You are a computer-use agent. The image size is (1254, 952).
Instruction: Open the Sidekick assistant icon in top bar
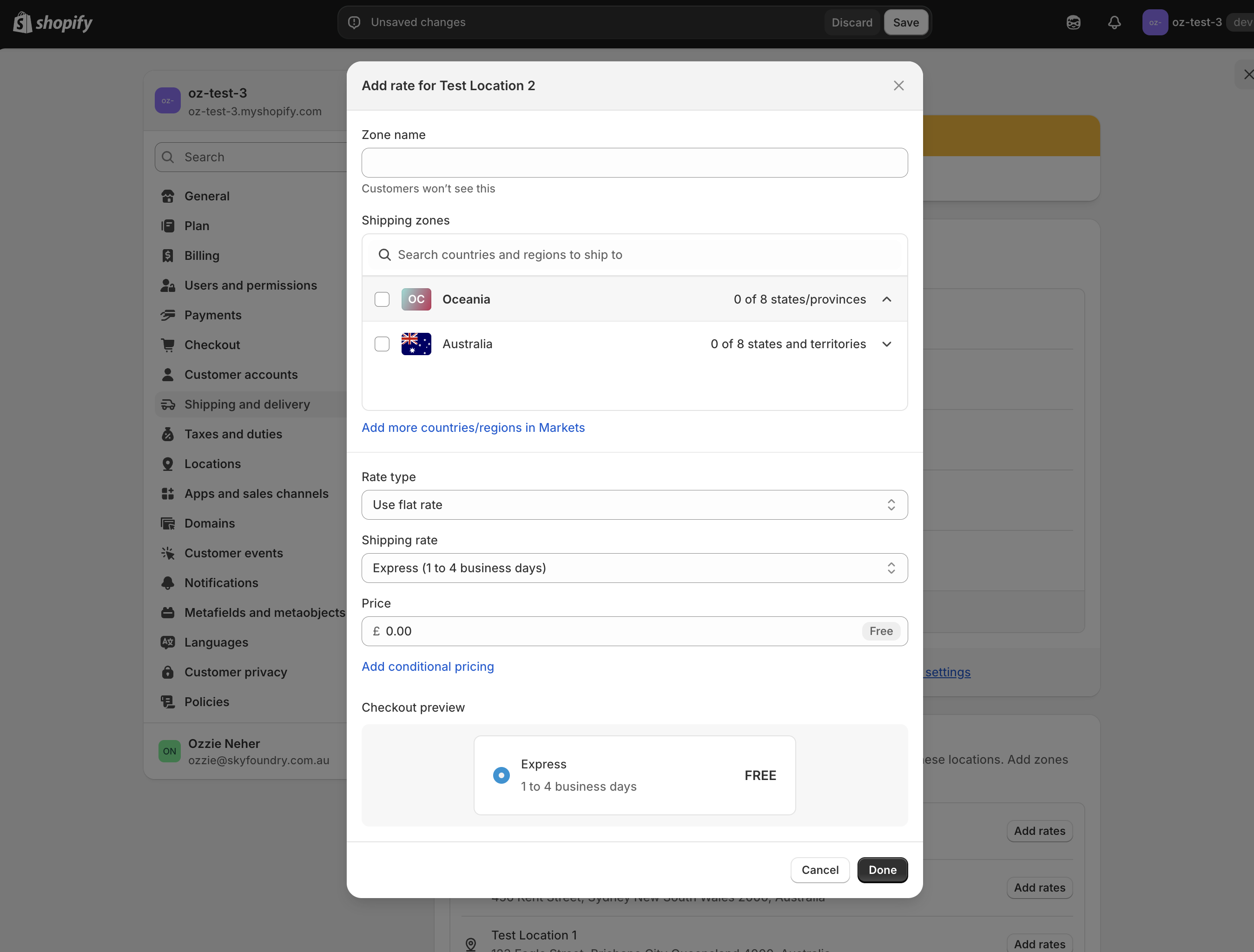tap(1073, 22)
